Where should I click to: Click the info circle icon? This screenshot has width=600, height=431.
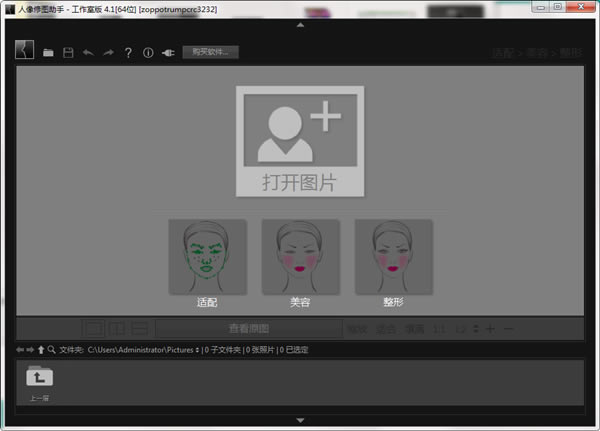148,52
